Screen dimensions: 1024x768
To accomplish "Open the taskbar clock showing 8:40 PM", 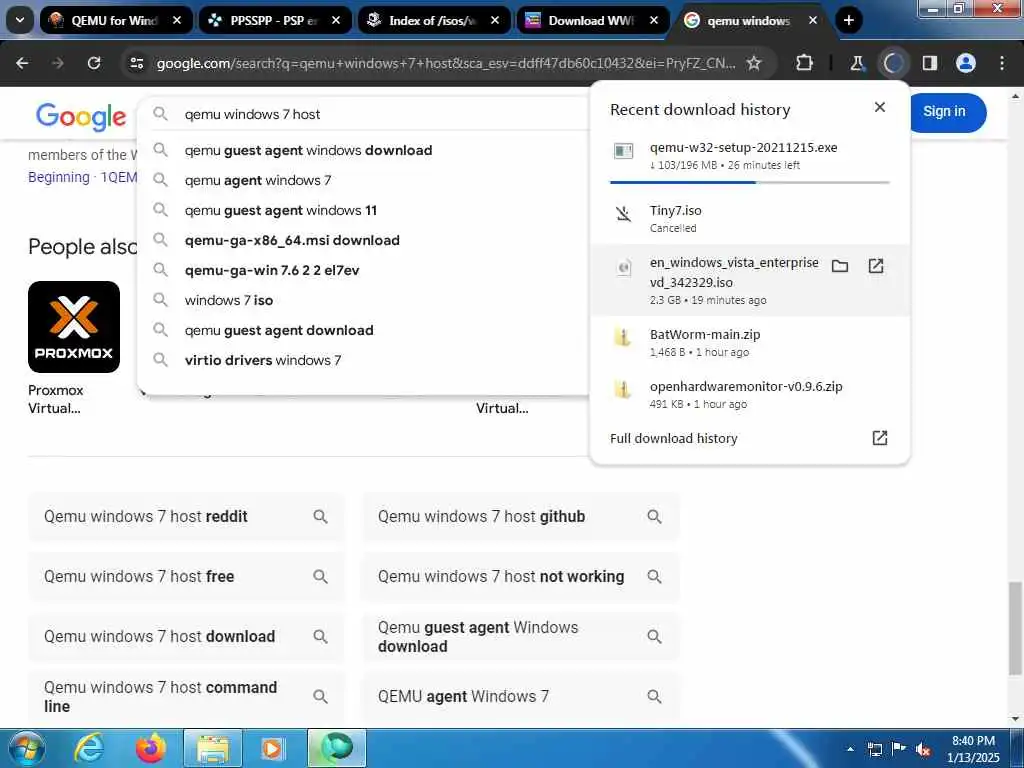I will (973, 749).
